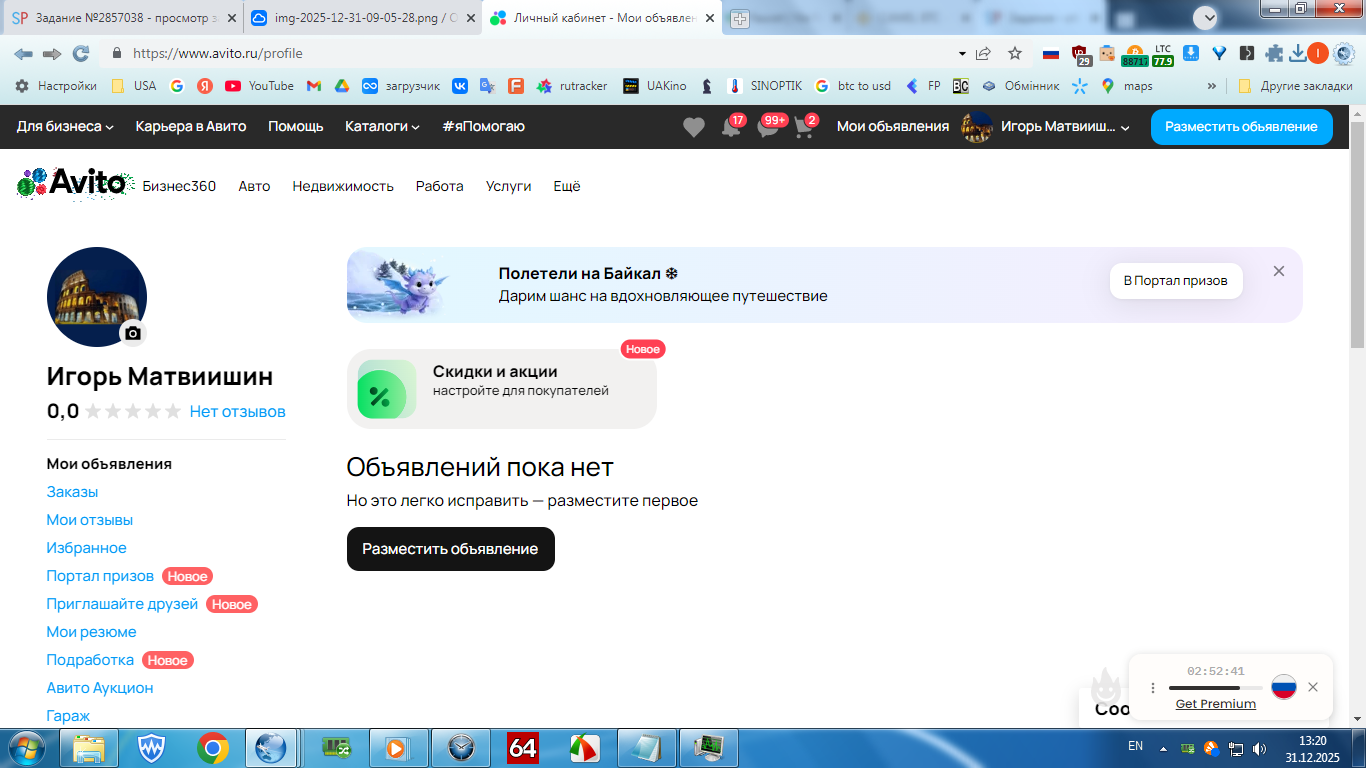Click black Разместить объявление button
Viewport: 1366px width, 768px height.
click(x=450, y=549)
